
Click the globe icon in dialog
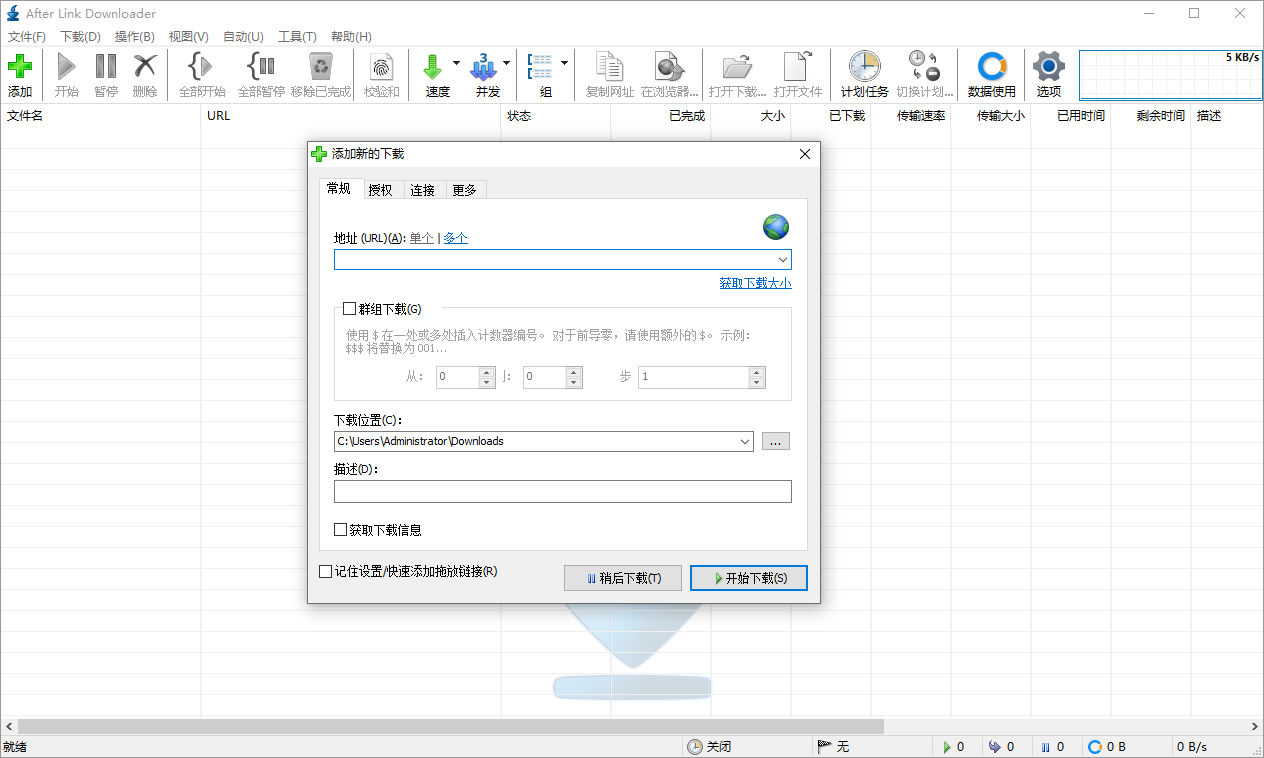coord(776,227)
